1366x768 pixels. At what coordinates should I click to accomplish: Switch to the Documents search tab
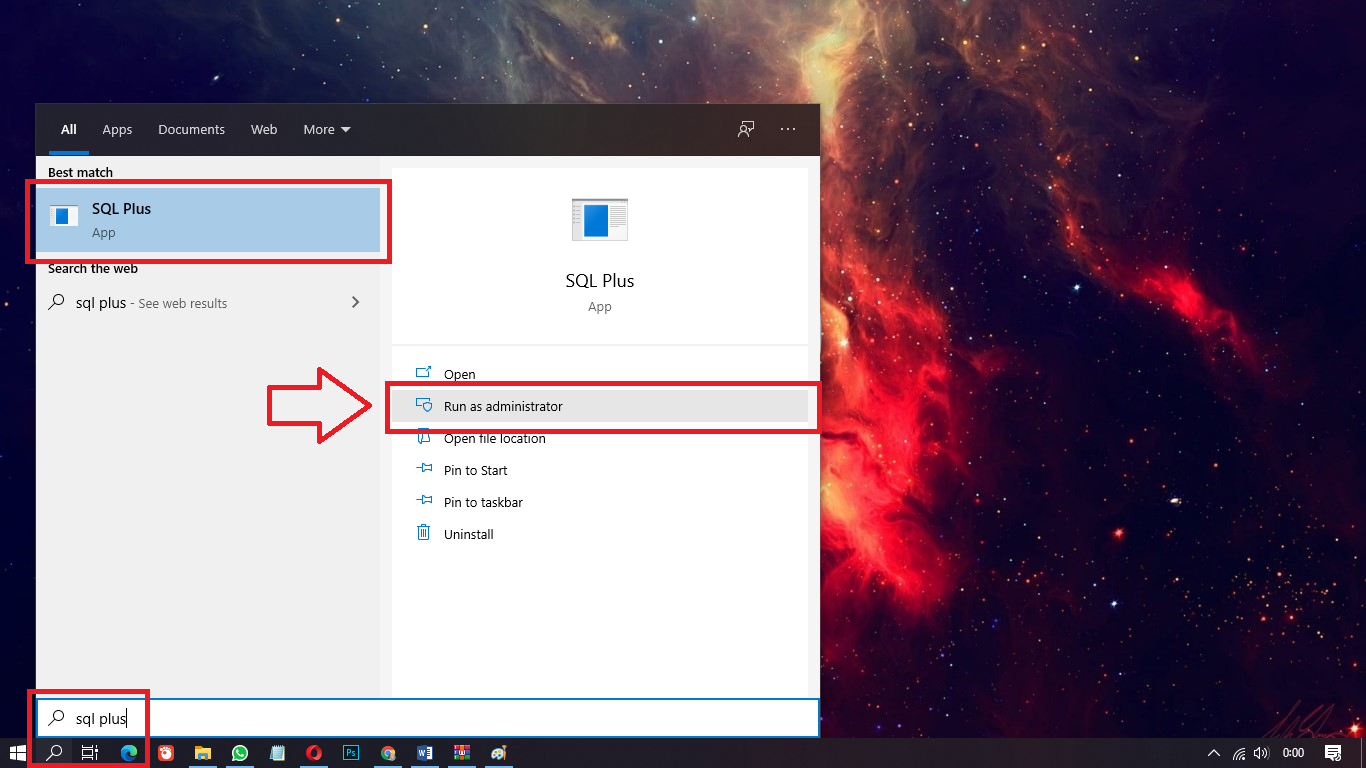[x=191, y=129]
